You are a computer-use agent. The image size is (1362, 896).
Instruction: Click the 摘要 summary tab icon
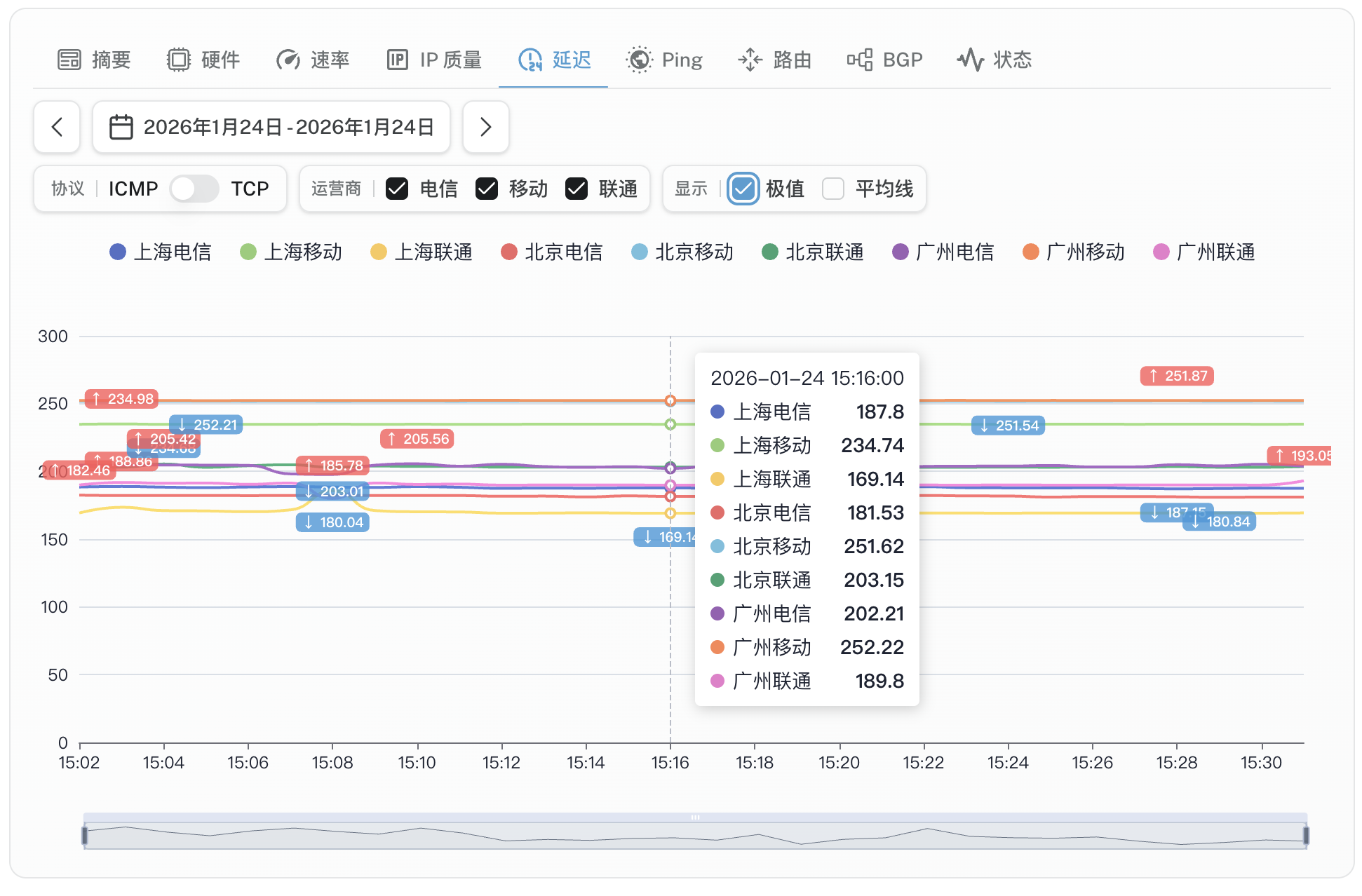(69, 60)
